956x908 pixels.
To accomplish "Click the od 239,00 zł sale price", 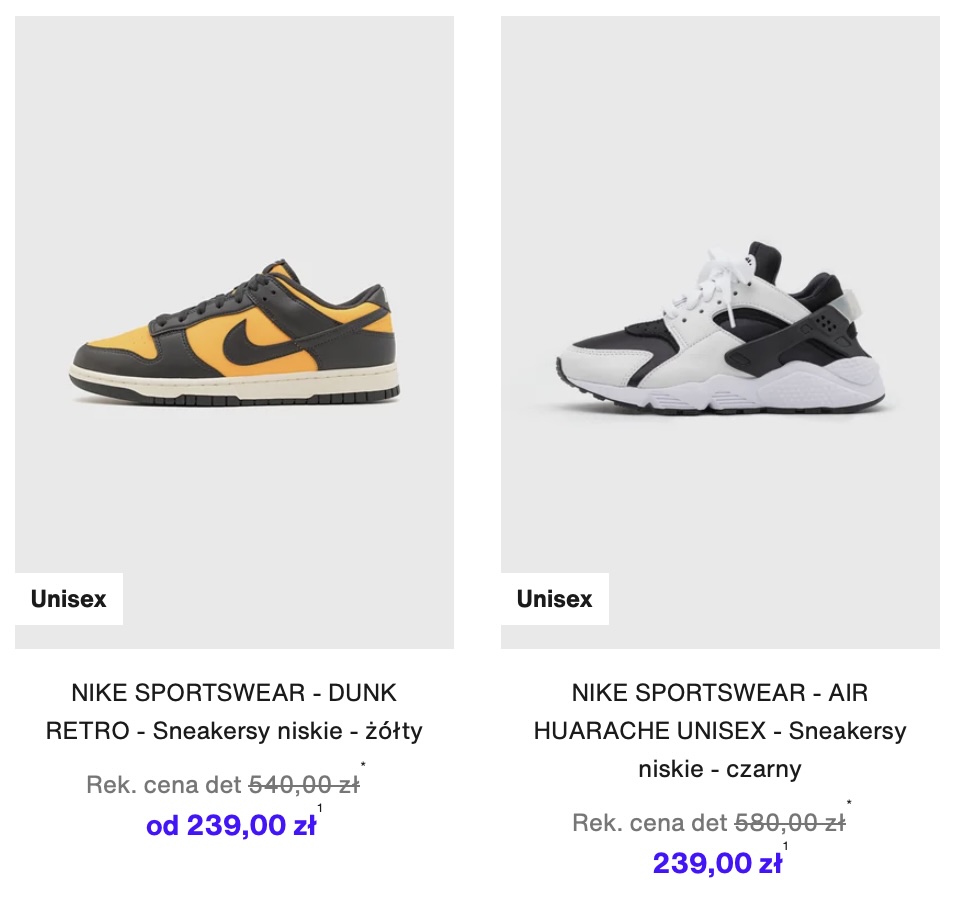I will pos(231,826).
